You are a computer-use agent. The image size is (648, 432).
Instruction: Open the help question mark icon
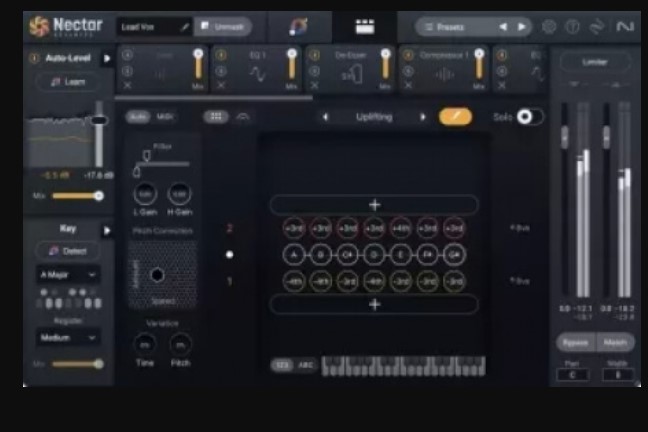(572, 27)
